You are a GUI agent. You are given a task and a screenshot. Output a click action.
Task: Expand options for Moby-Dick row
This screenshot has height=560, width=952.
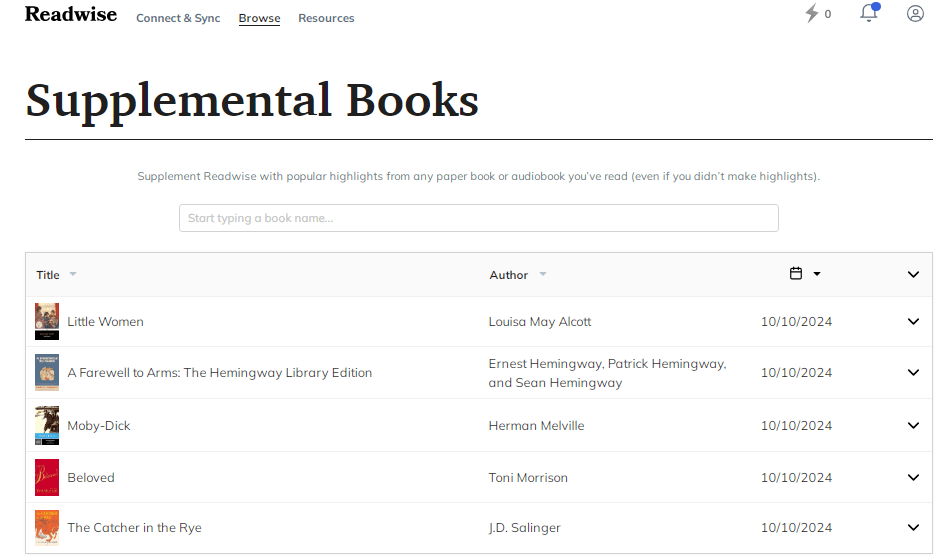[913, 425]
